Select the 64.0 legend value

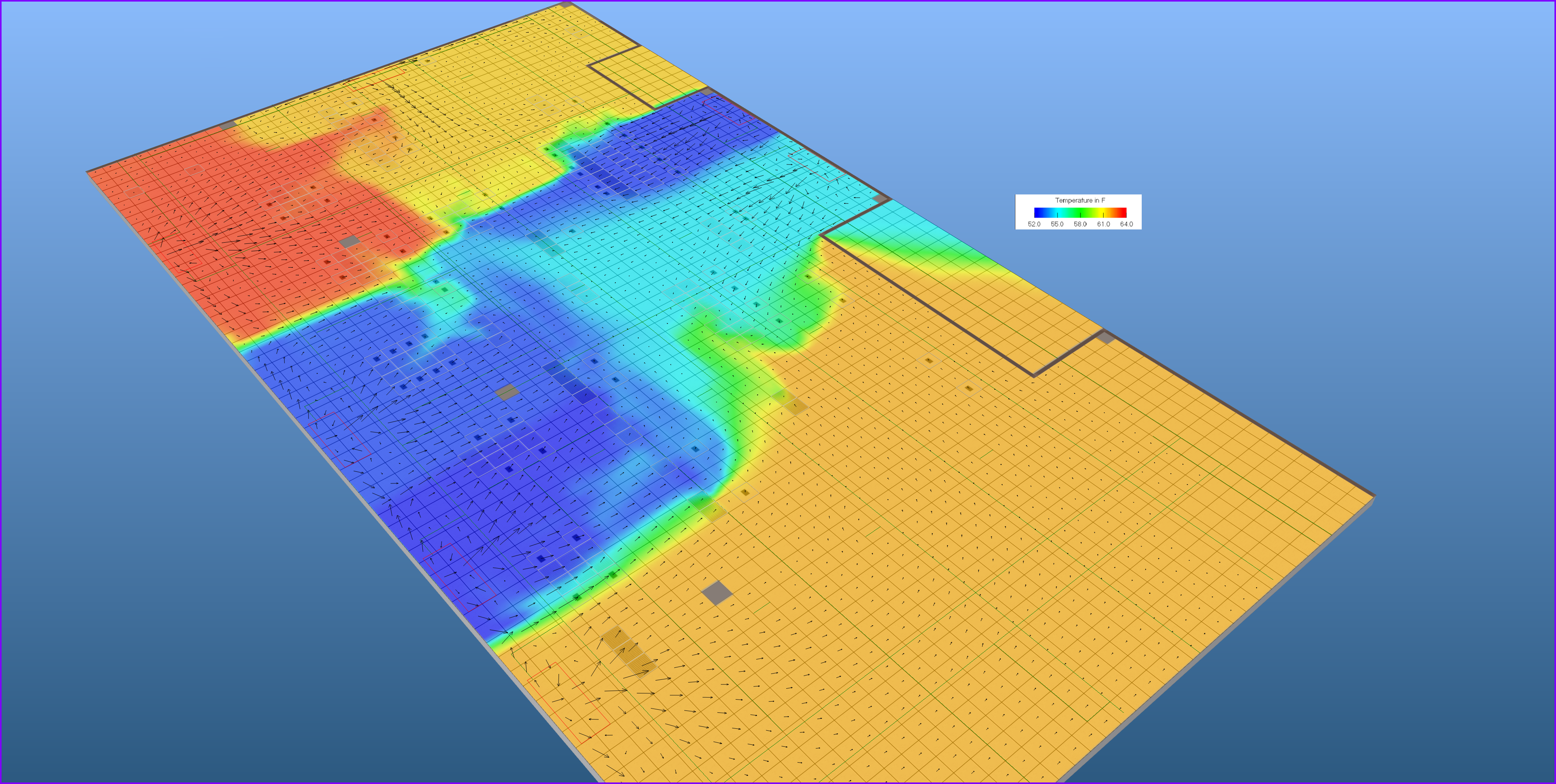pyautogui.click(x=1127, y=224)
